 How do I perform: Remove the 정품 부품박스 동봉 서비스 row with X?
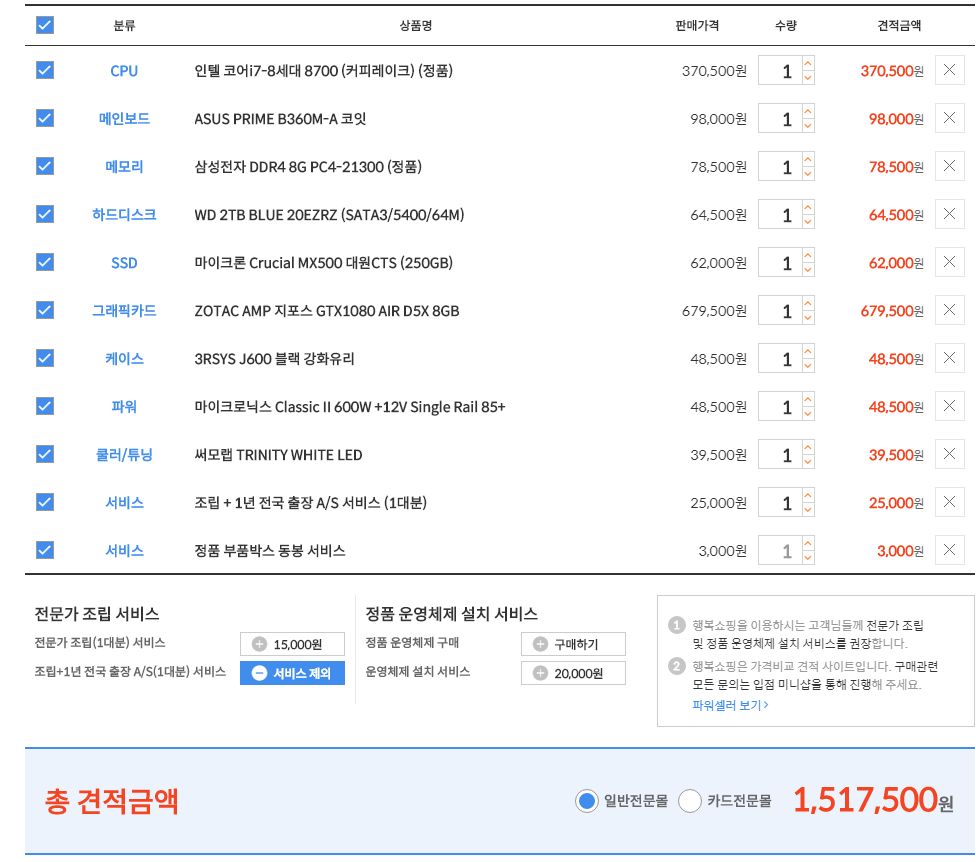tap(949, 550)
